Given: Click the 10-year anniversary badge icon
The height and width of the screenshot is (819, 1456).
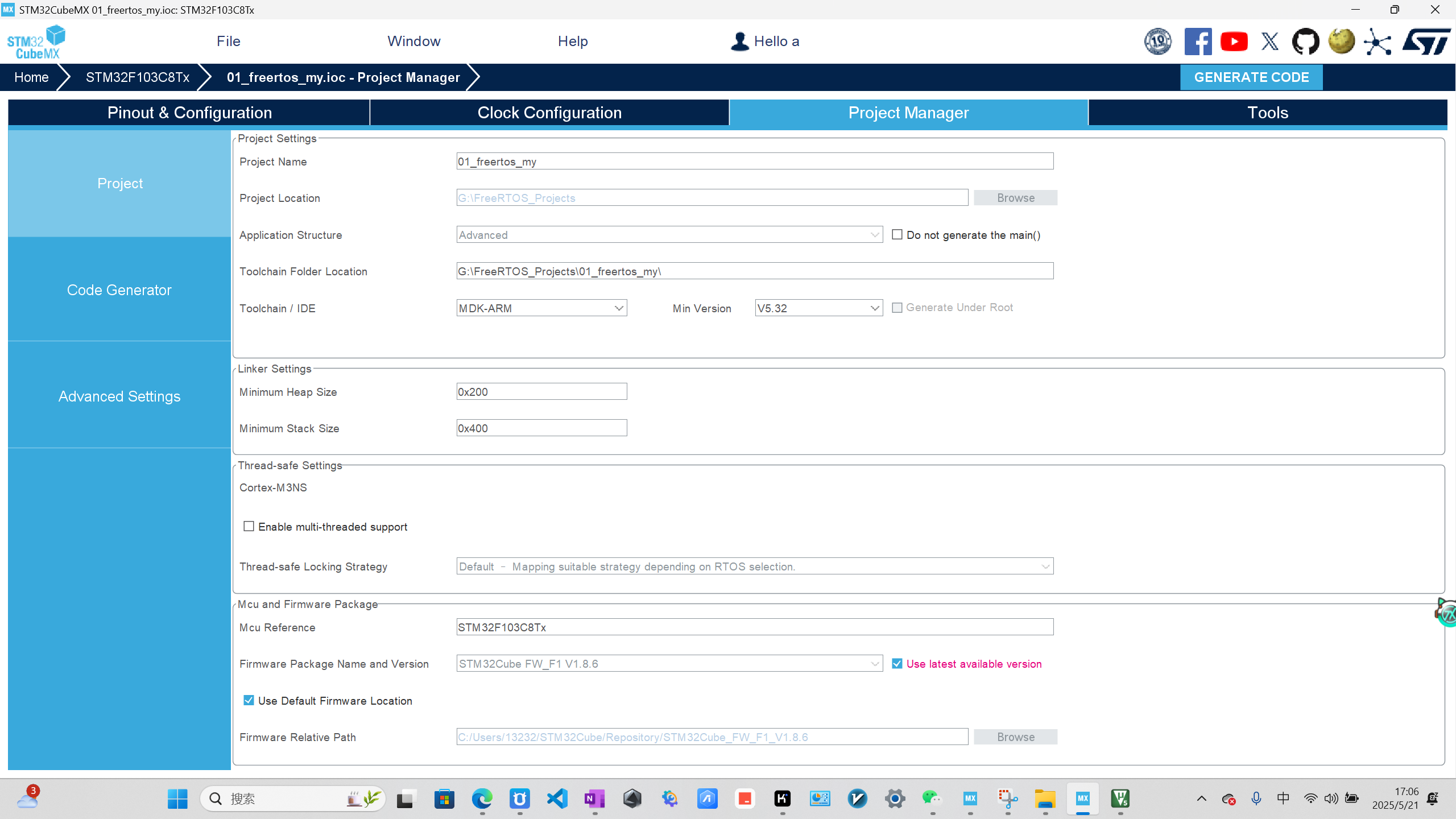Looking at the screenshot, I should [1158, 42].
